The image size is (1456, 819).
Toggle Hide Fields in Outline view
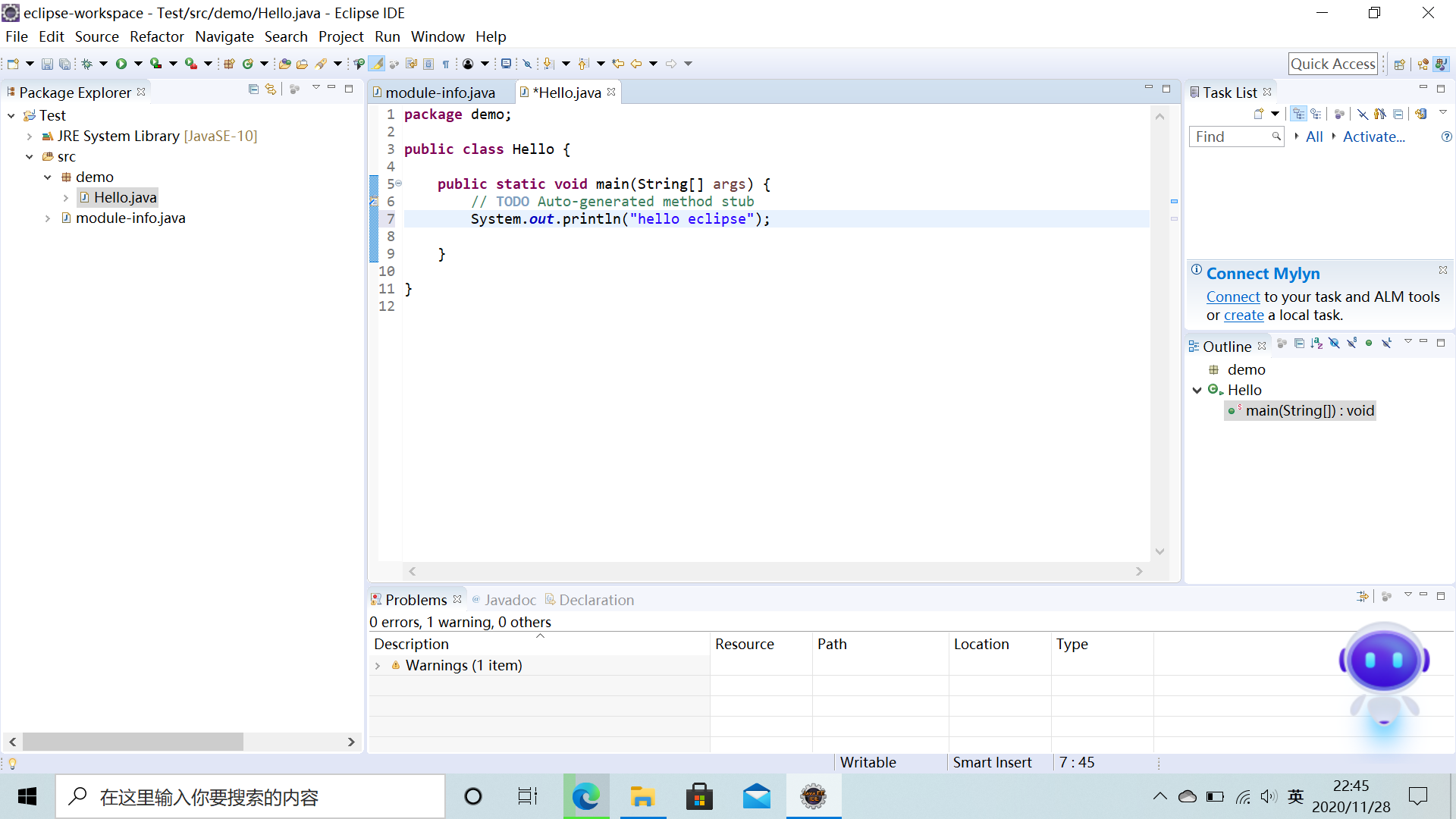pyautogui.click(x=1334, y=344)
